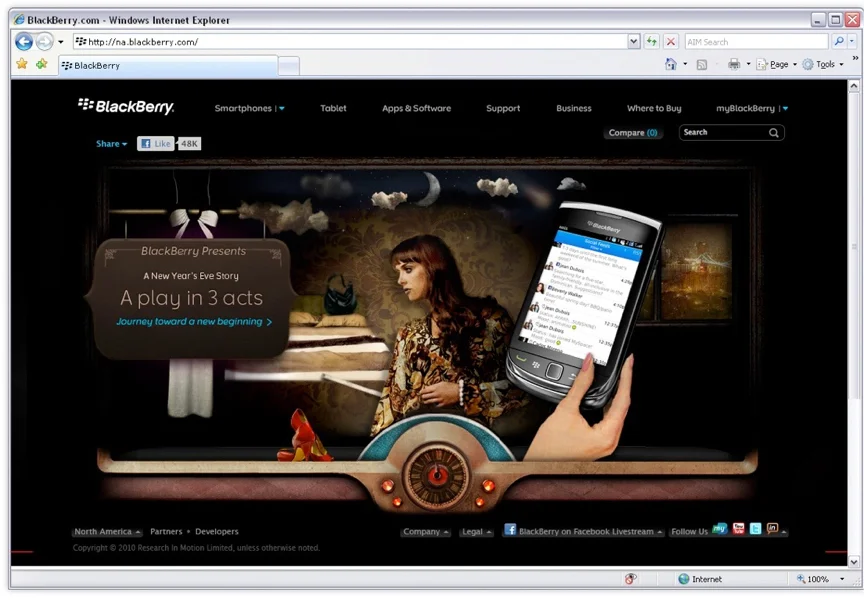Image resolution: width=864 pixels, height=600 pixels.
Task: Print the page using the printer icon
Action: click(734, 64)
